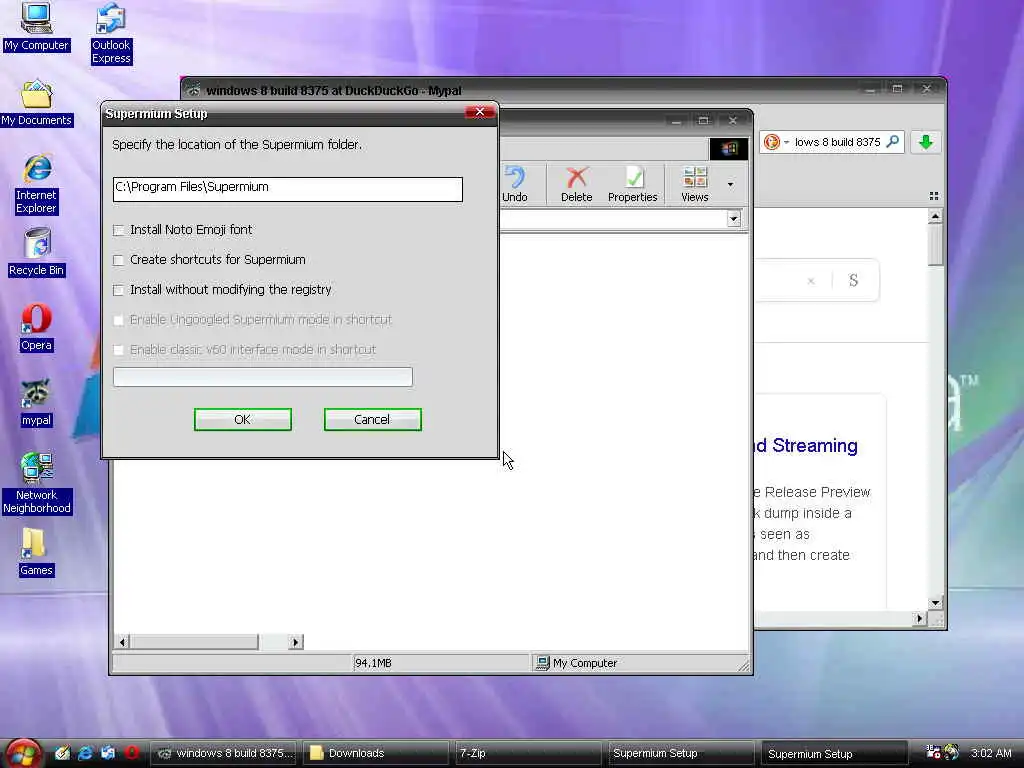Click right arrow of file manager scrollbar
1024x768 pixels.
click(x=296, y=642)
